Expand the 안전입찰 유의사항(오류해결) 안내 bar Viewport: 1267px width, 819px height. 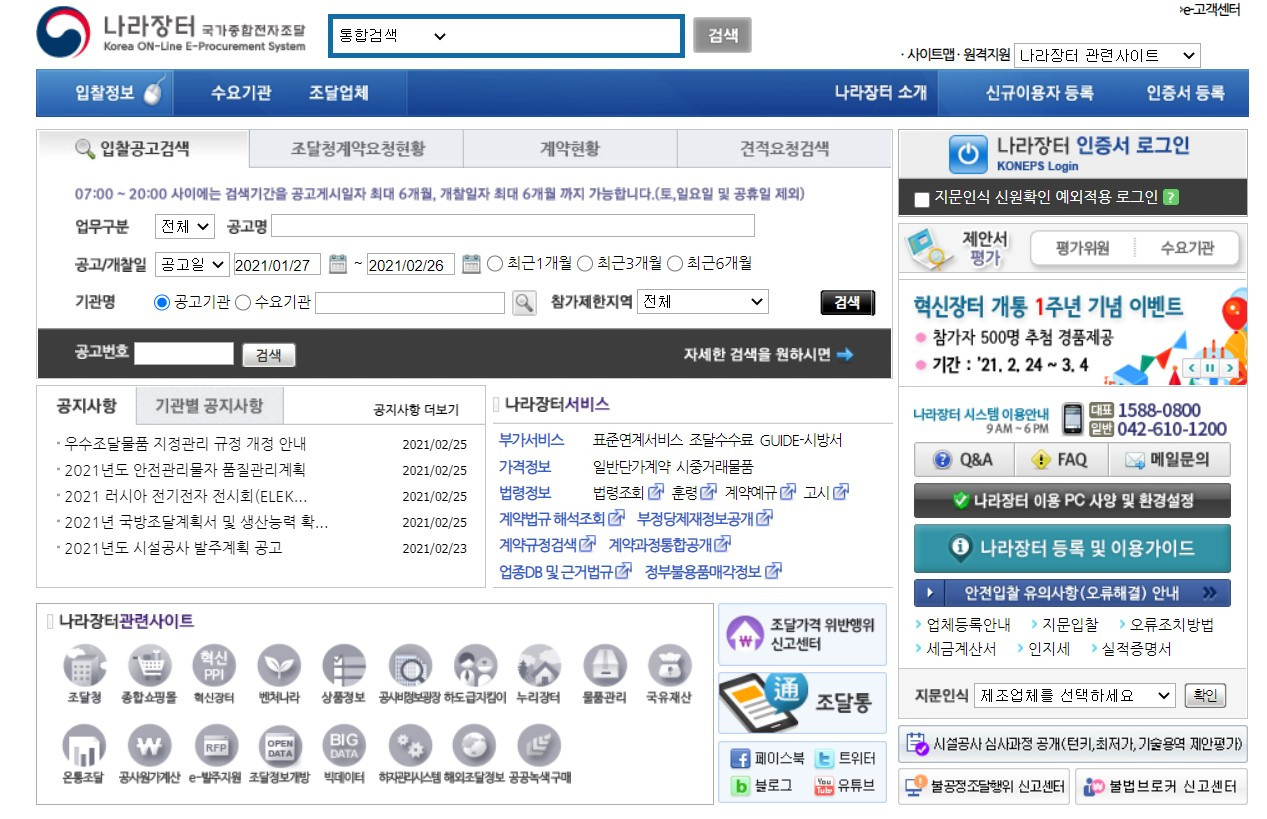[x=1072, y=593]
